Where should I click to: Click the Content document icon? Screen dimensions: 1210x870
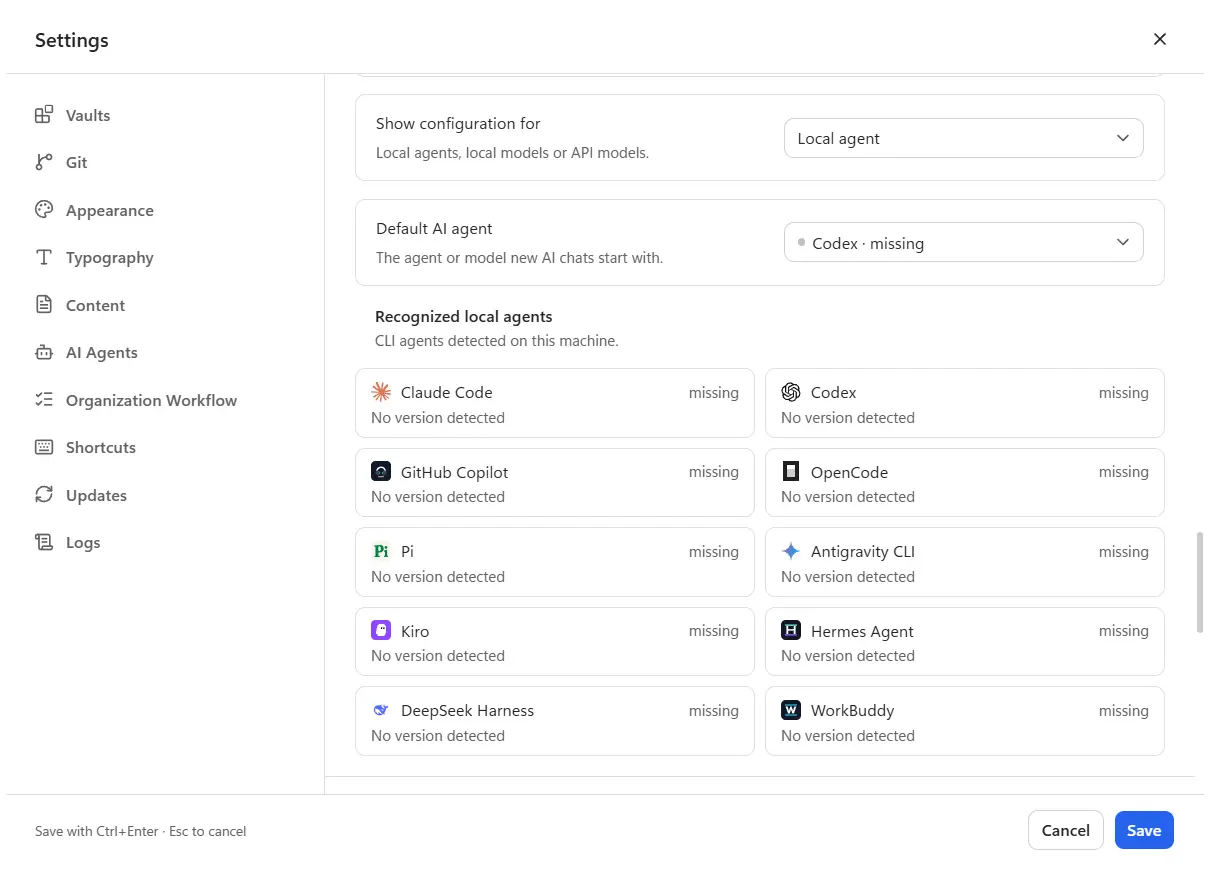click(44, 305)
